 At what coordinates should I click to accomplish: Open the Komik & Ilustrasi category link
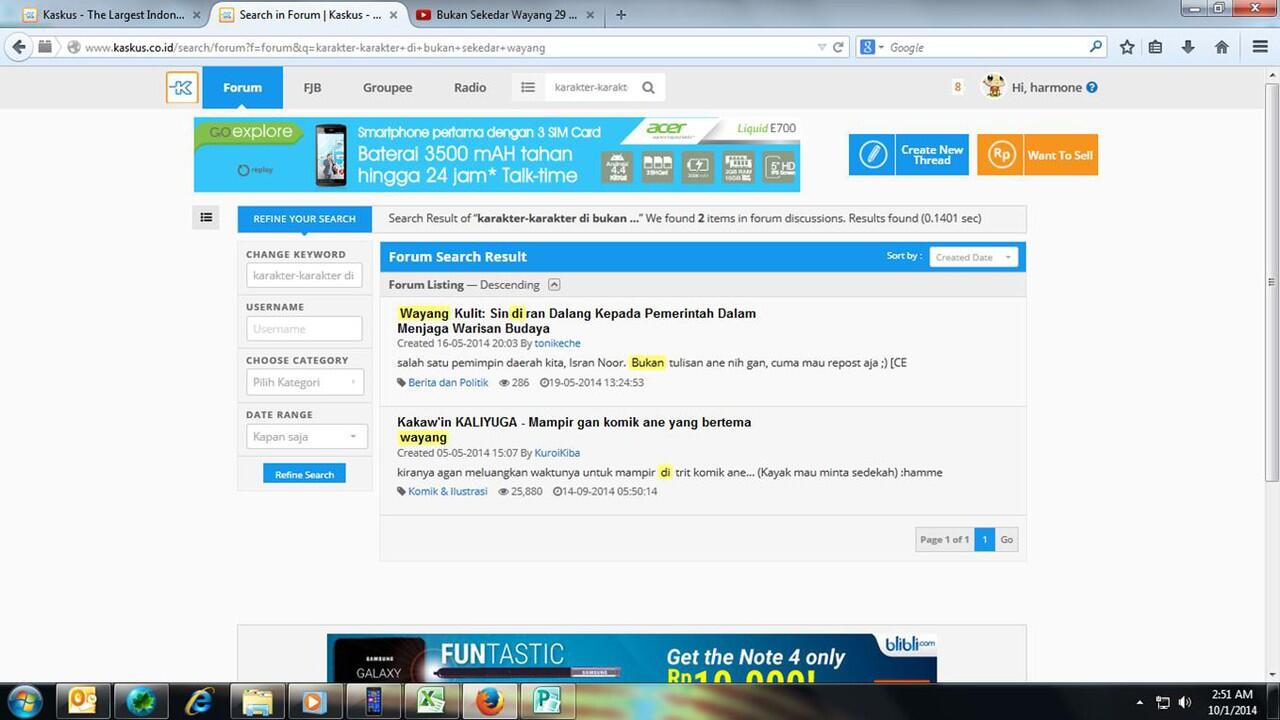pyautogui.click(x=447, y=492)
